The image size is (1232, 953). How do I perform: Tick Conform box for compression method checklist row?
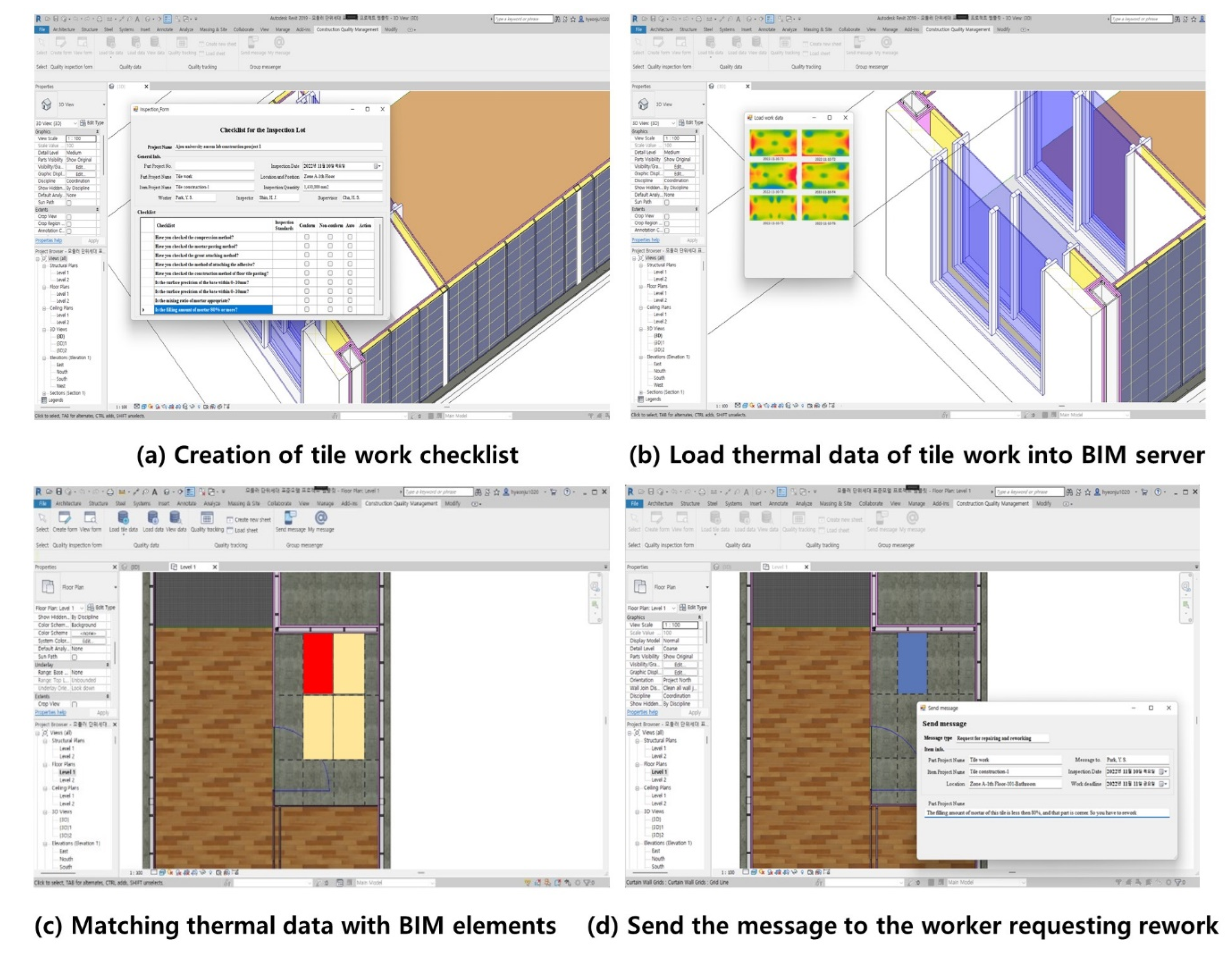(307, 237)
